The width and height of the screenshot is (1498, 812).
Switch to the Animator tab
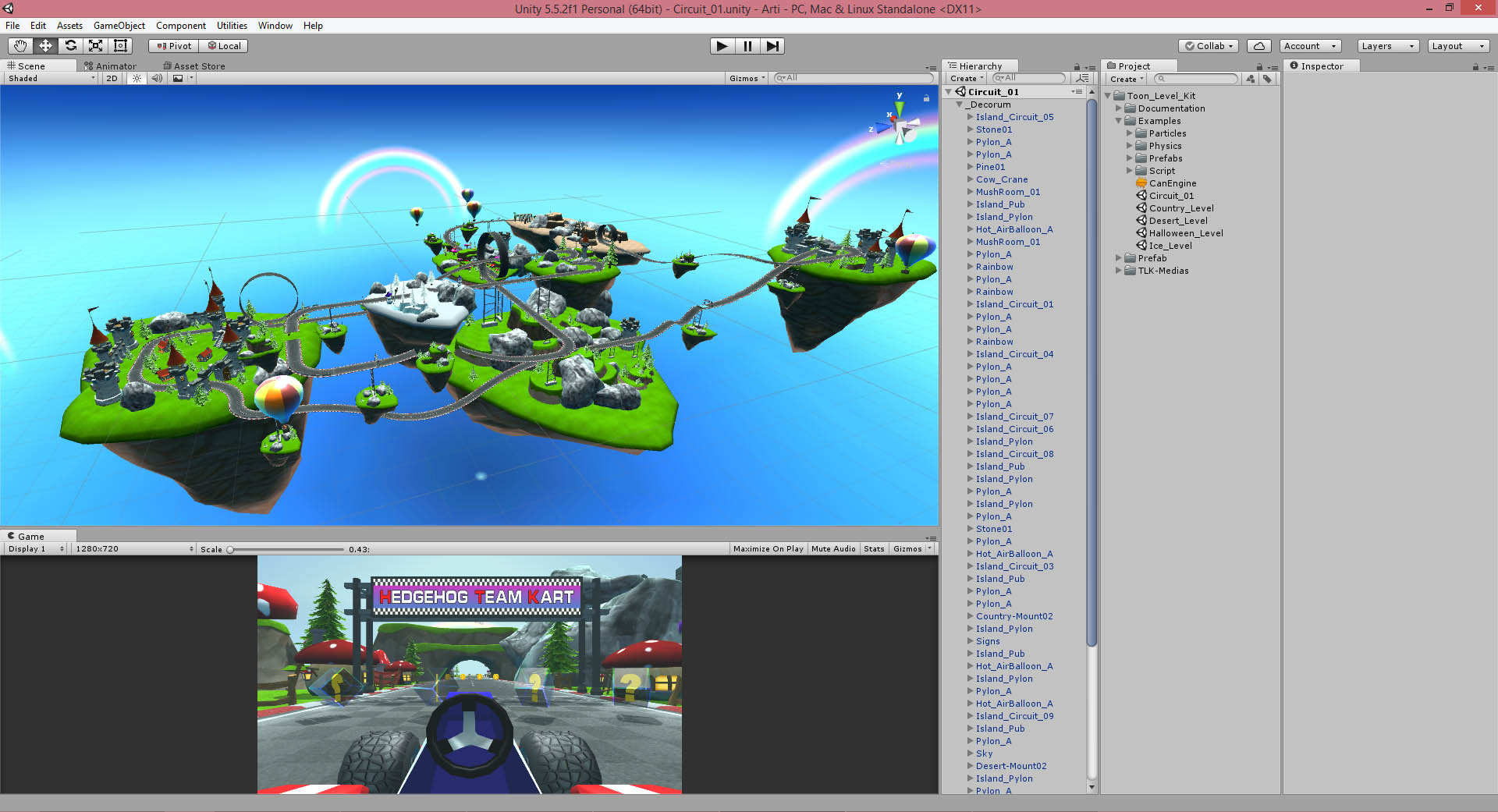110,66
